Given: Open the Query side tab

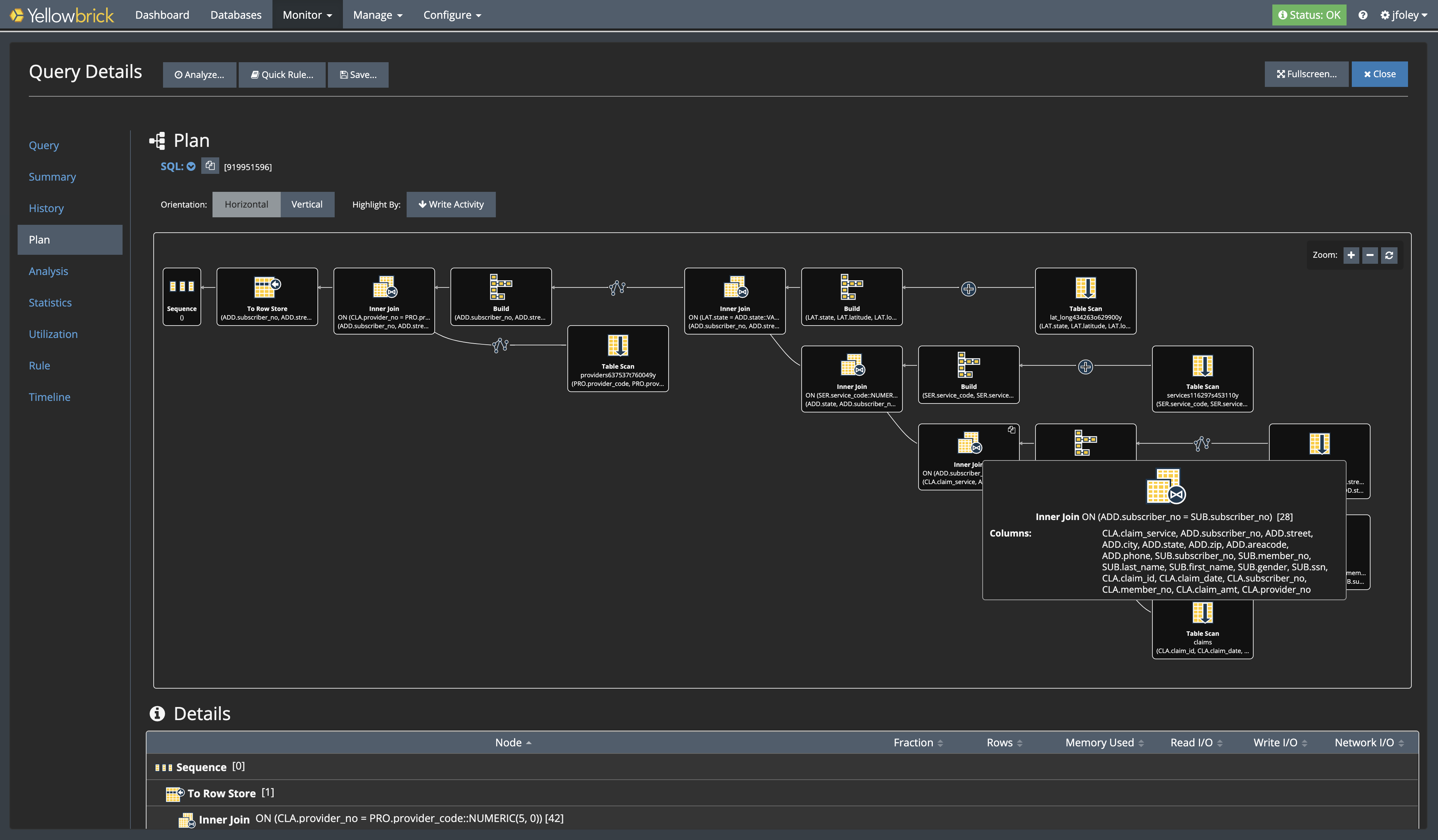Looking at the screenshot, I should coord(44,145).
